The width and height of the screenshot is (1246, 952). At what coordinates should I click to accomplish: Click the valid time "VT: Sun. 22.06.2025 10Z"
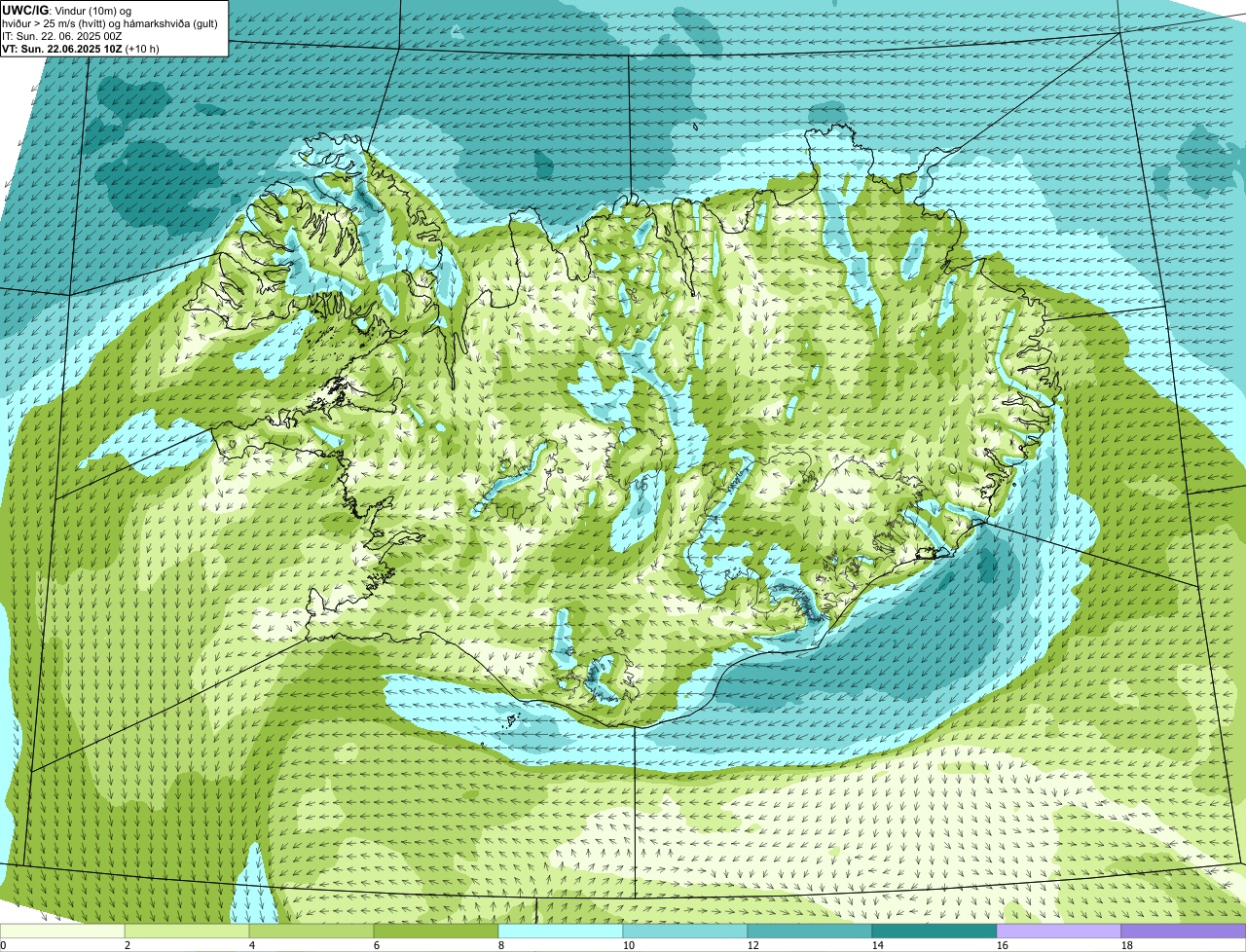pos(61,48)
